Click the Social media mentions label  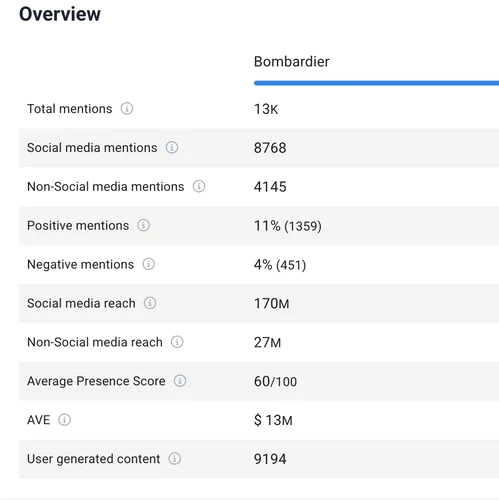coord(92,148)
